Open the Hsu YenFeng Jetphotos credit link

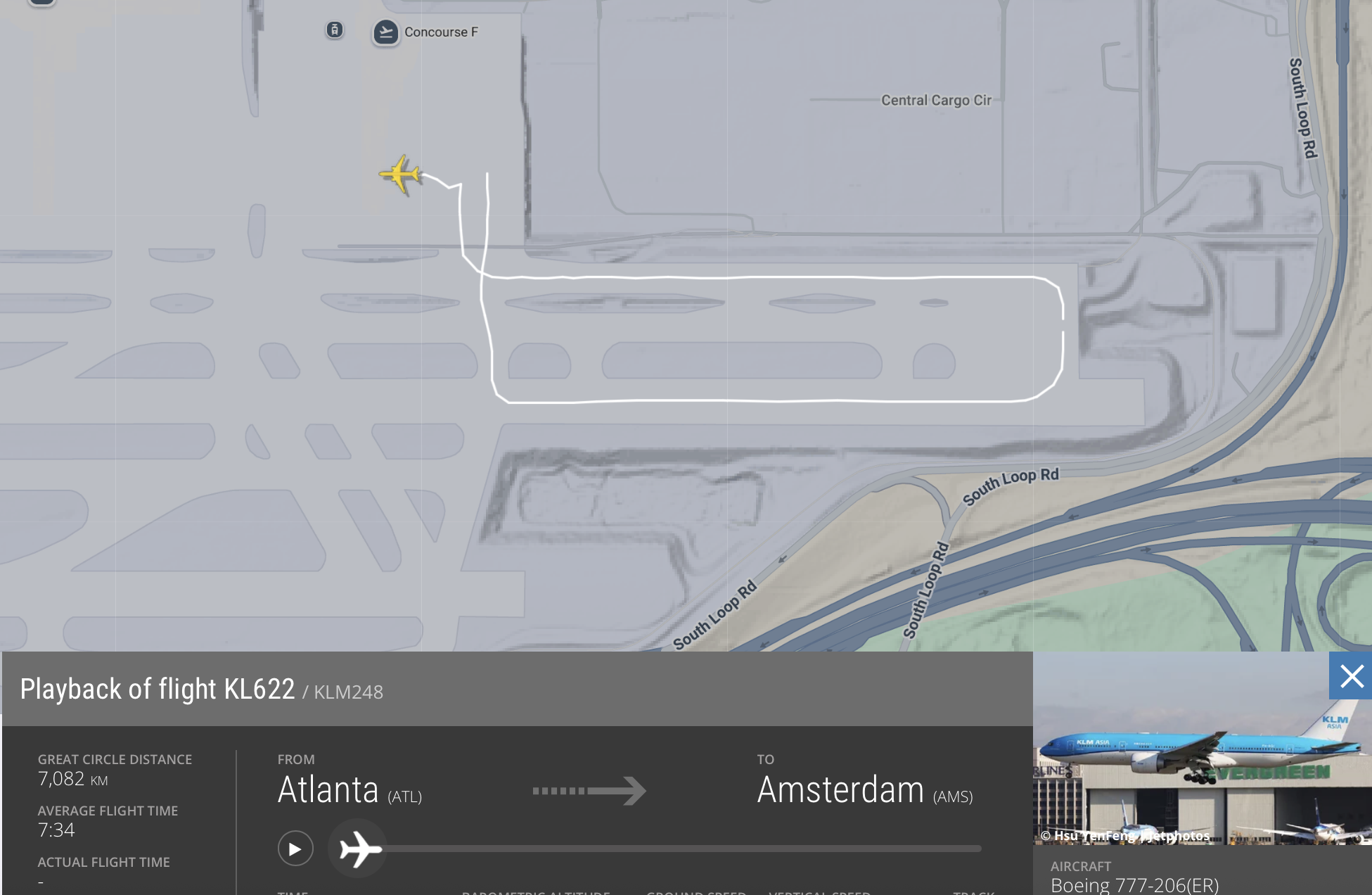coord(1125,835)
